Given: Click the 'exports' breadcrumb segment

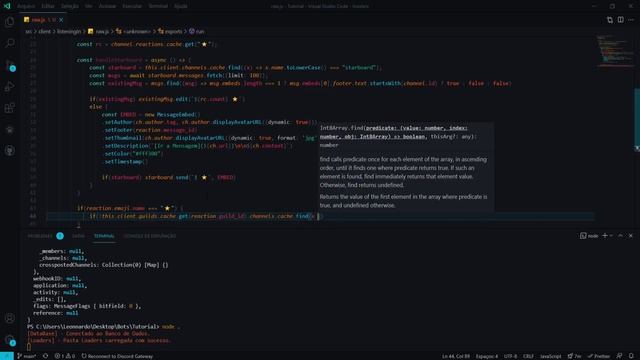Looking at the screenshot, I should click(170, 31).
